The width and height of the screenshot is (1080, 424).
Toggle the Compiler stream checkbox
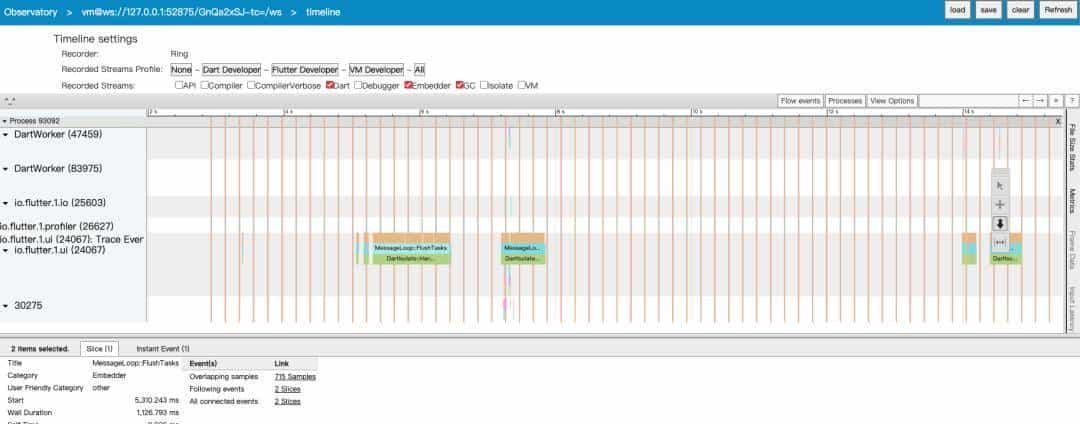[x=205, y=85]
